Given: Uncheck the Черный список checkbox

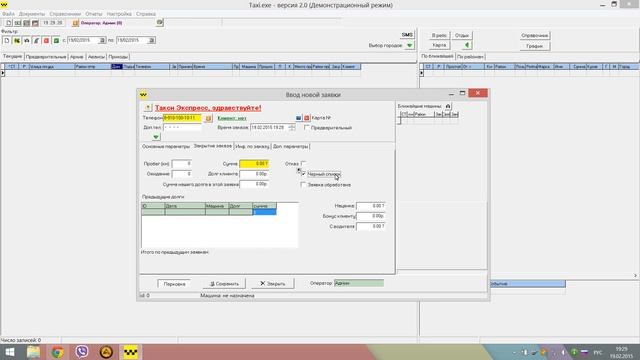Looking at the screenshot, I should tap(303, 174).
